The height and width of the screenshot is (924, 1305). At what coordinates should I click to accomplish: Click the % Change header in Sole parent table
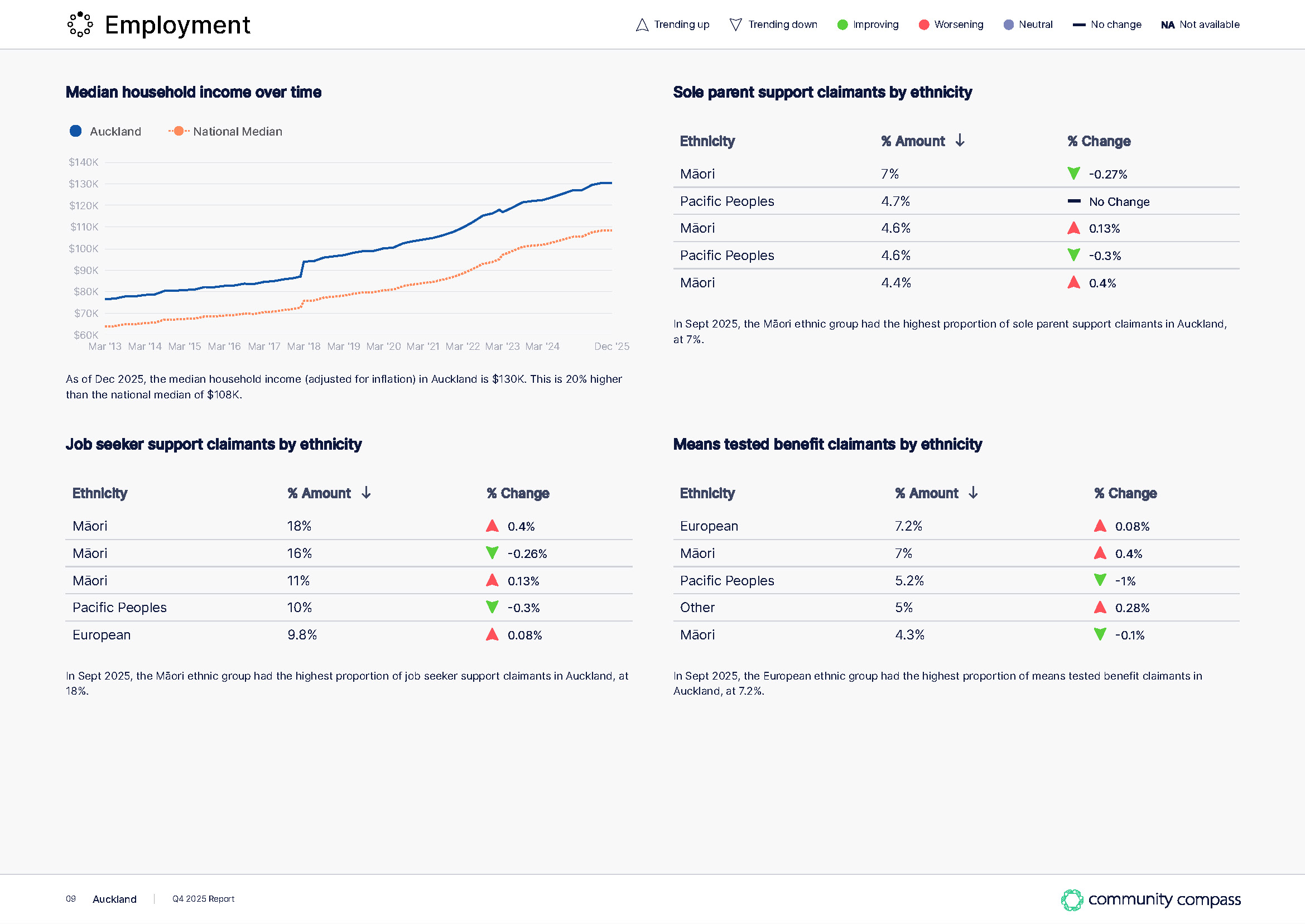pos(1099,141)
